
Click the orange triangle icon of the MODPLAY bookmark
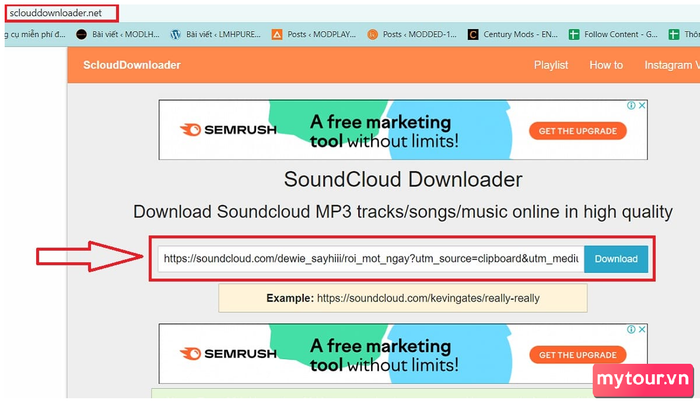click(277, 34)
